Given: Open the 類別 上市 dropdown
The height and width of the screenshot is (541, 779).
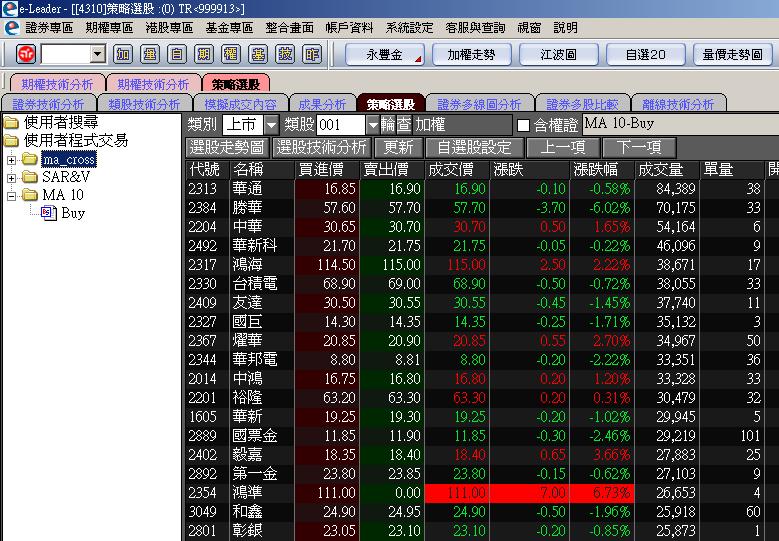Looking at the screenshot, I should click(271, 125).
